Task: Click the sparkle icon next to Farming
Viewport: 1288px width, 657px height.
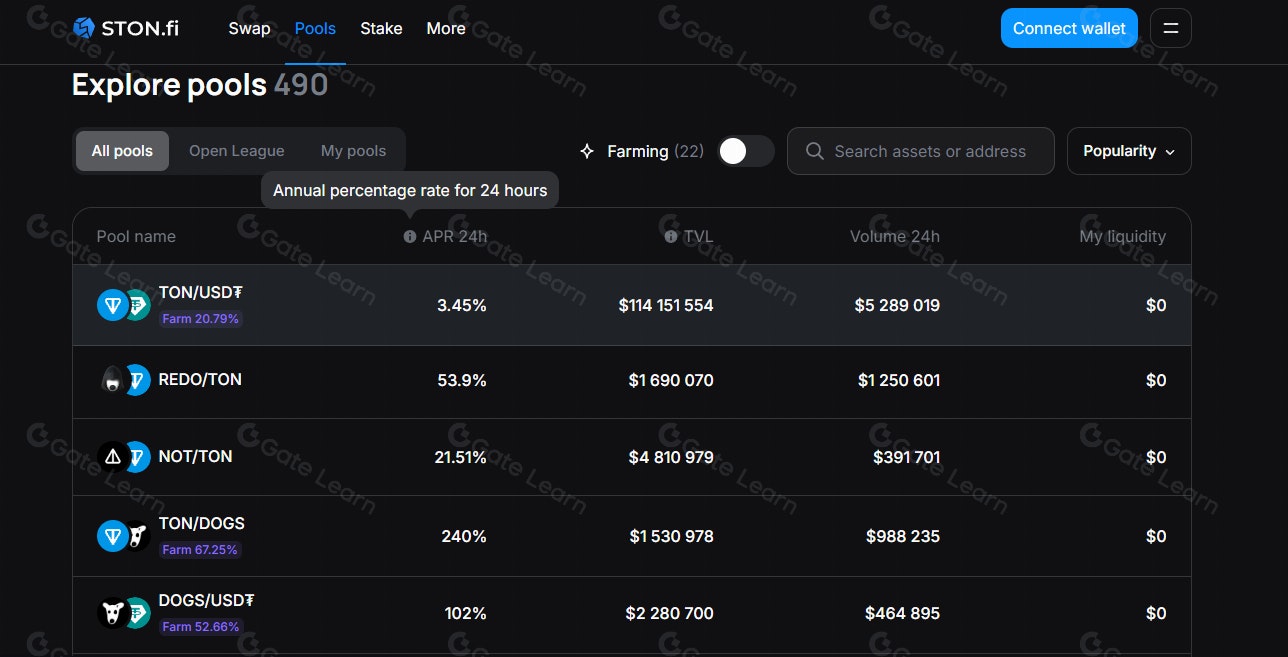Action: tap(586, 151)
